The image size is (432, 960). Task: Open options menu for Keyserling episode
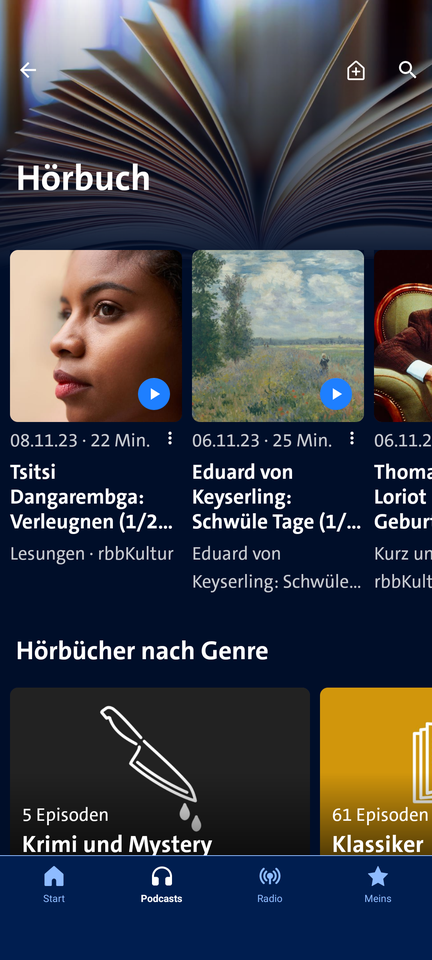[352, 438]
